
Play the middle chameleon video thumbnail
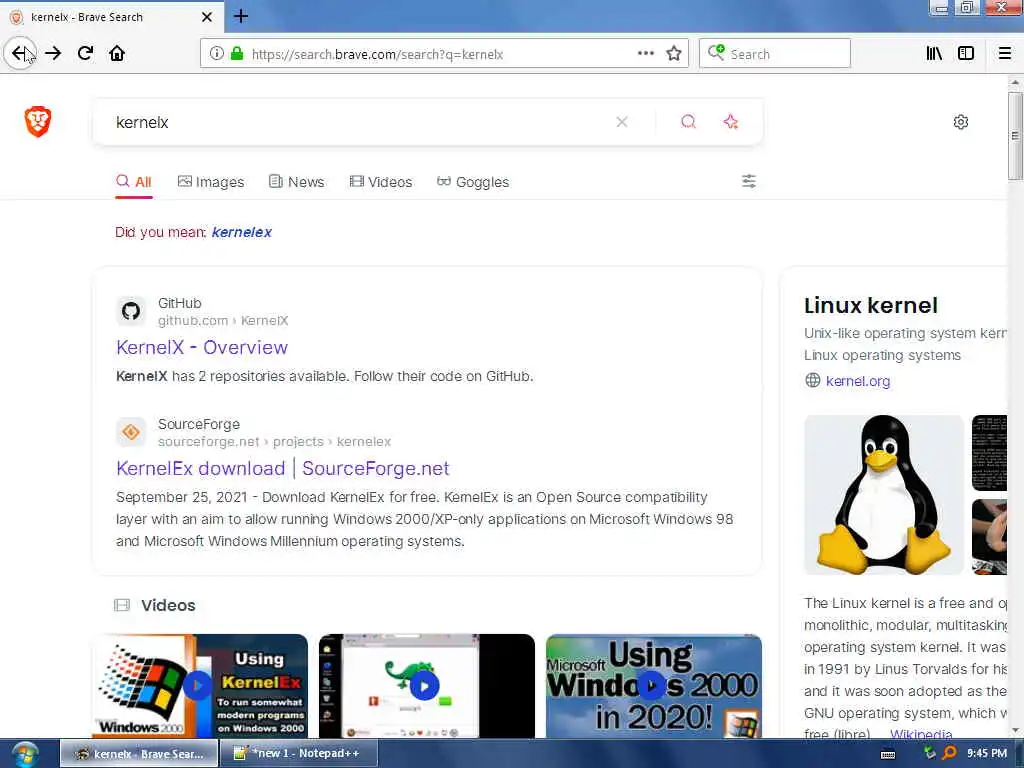coord(426,686)
